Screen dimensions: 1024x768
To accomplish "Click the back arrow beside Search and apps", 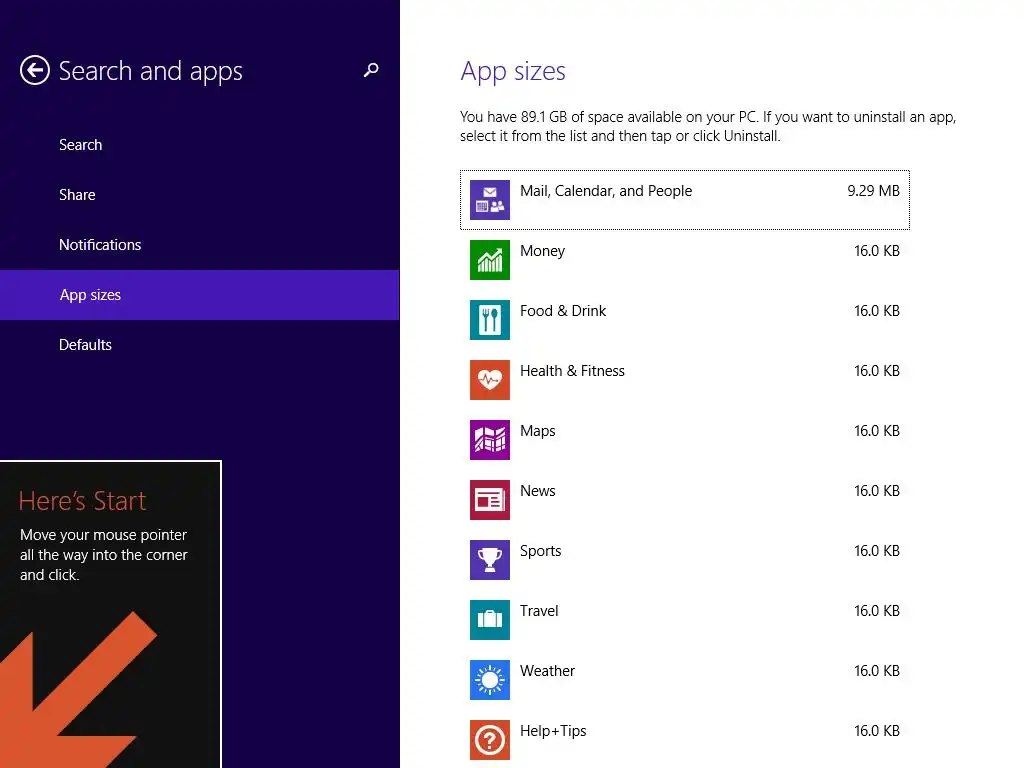I will pyautogui.click(x=35, y=70).
